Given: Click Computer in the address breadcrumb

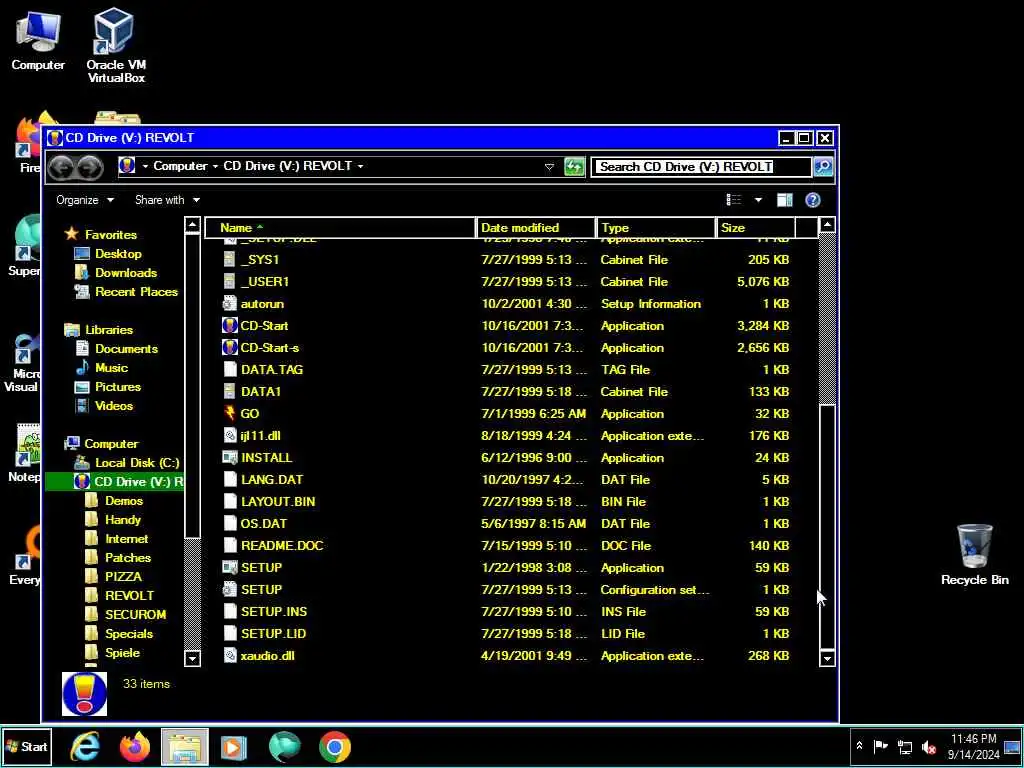Looking at the screenshot, I should point(180,166).
